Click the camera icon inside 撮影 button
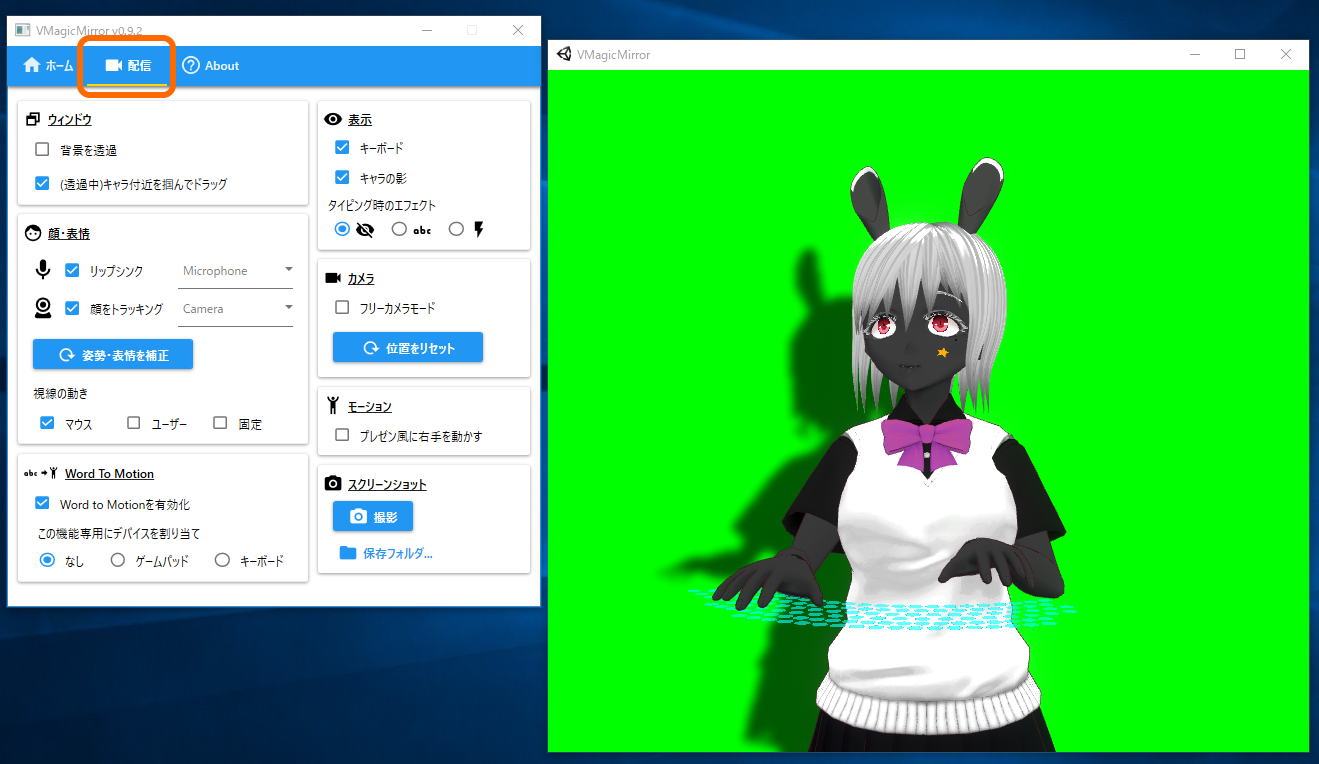The image size is (1319, 764). click(x=358, y=517)
